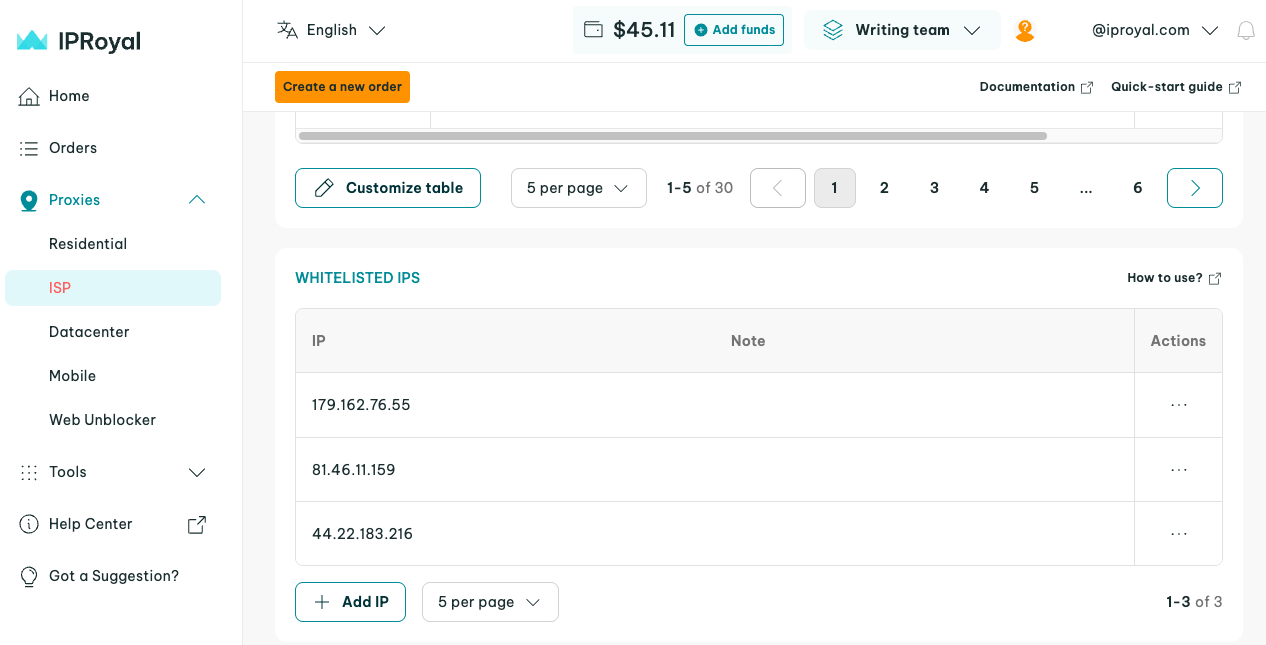Image resolution: width=1266 pixels, height=645 pixels.
Task: Open the Residential proxies menu item
Action: [x=88, y=244]
